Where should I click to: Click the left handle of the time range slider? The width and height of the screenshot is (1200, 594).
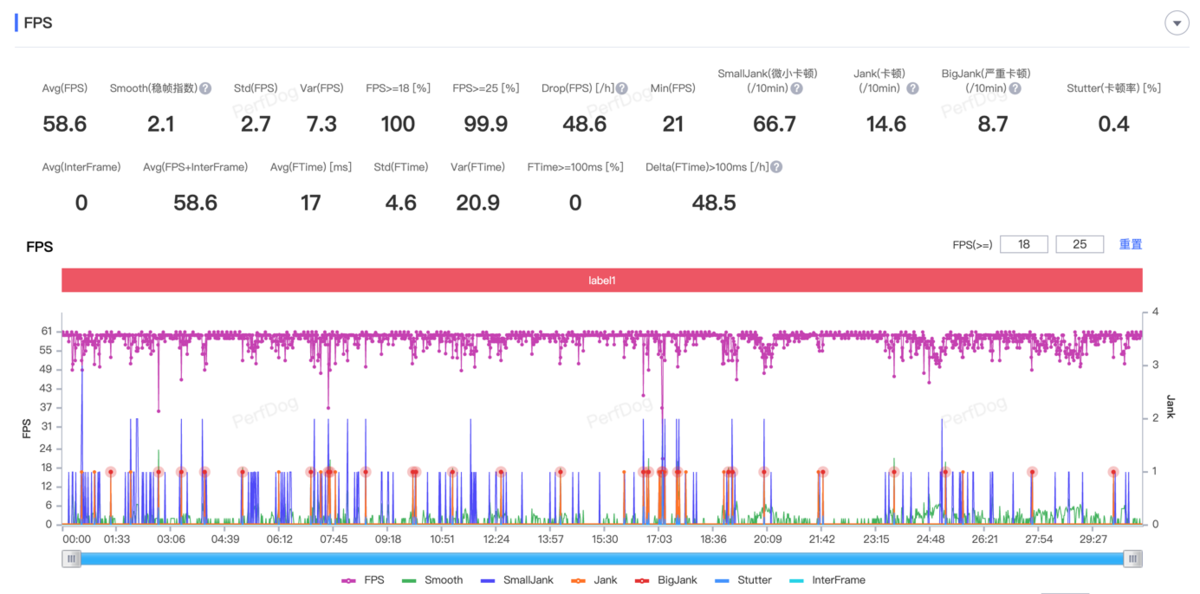(x=71, y=559)
